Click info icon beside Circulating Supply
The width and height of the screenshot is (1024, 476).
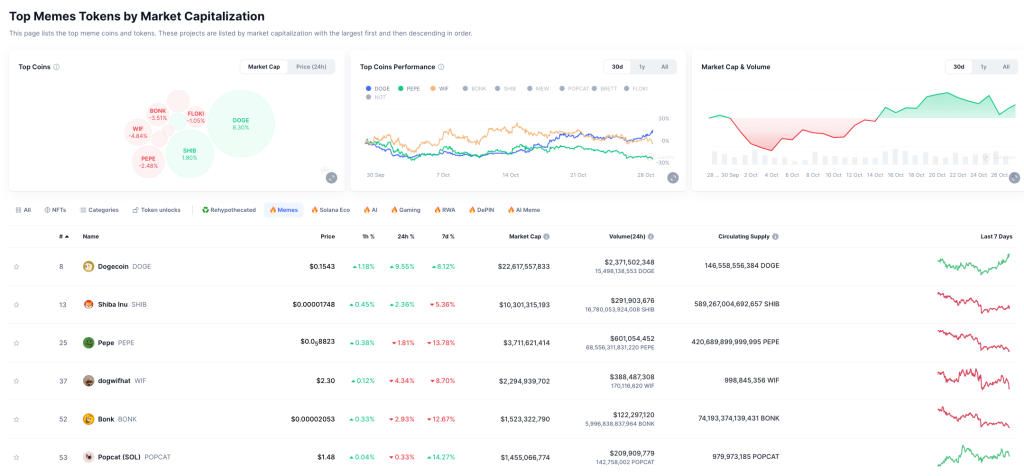(x=775, y=237)
